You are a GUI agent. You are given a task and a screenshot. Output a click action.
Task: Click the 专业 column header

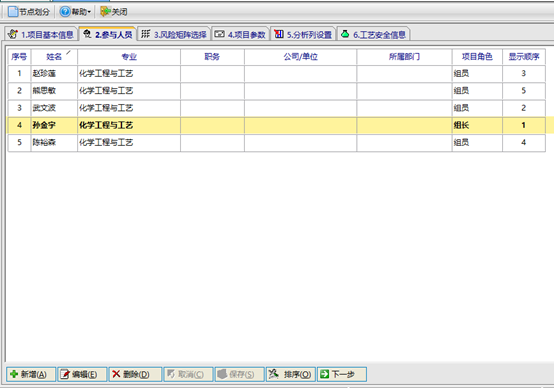[129, 57]
